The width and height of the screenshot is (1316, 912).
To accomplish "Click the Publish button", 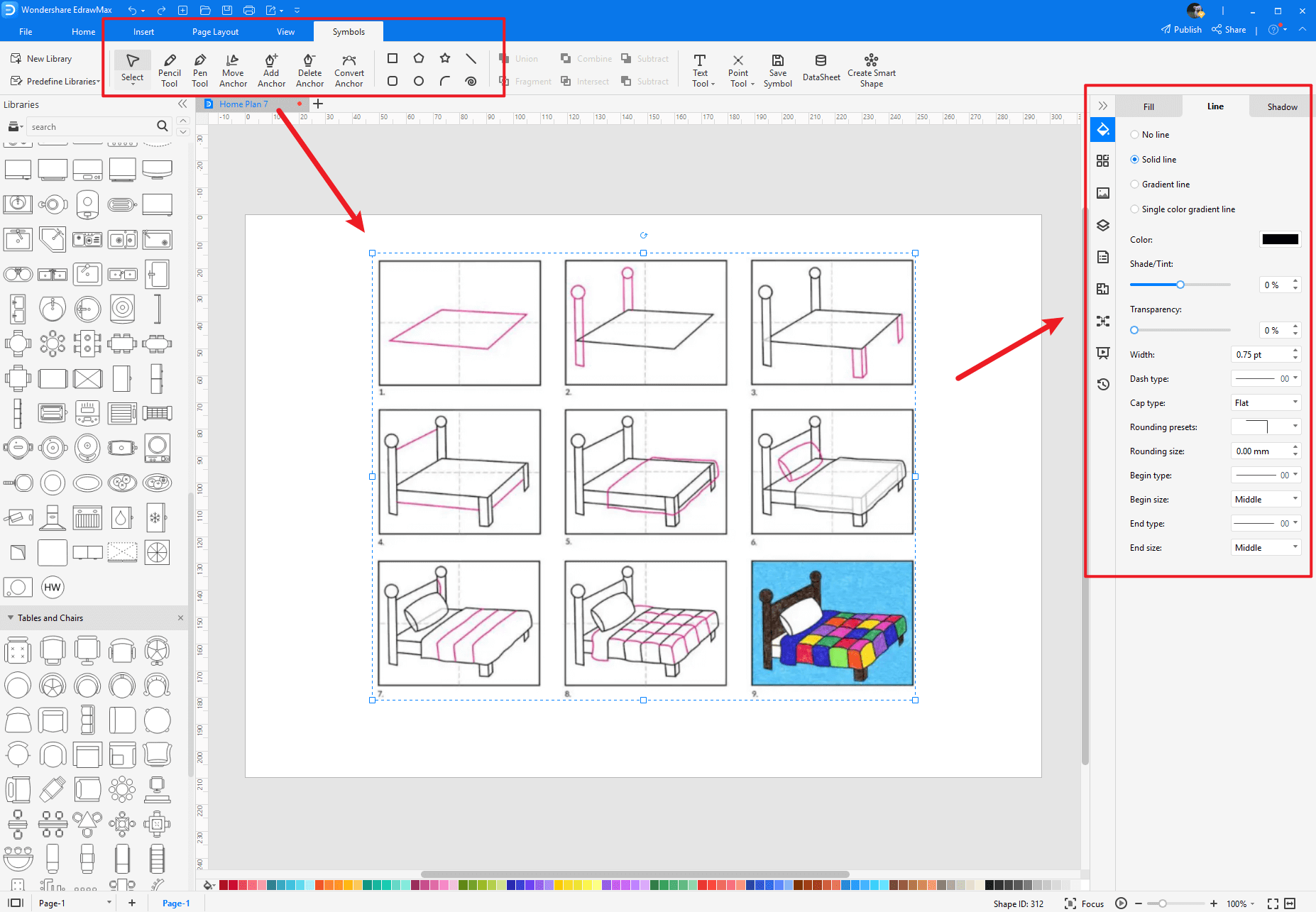I will click(1181, 30).
